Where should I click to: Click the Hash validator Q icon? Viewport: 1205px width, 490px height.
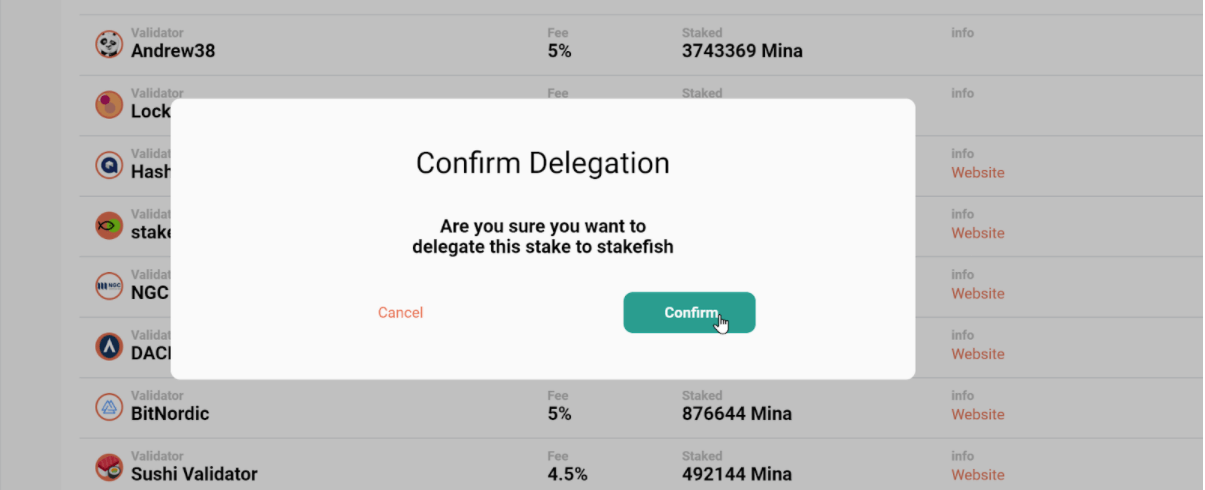tap(109, 165)
